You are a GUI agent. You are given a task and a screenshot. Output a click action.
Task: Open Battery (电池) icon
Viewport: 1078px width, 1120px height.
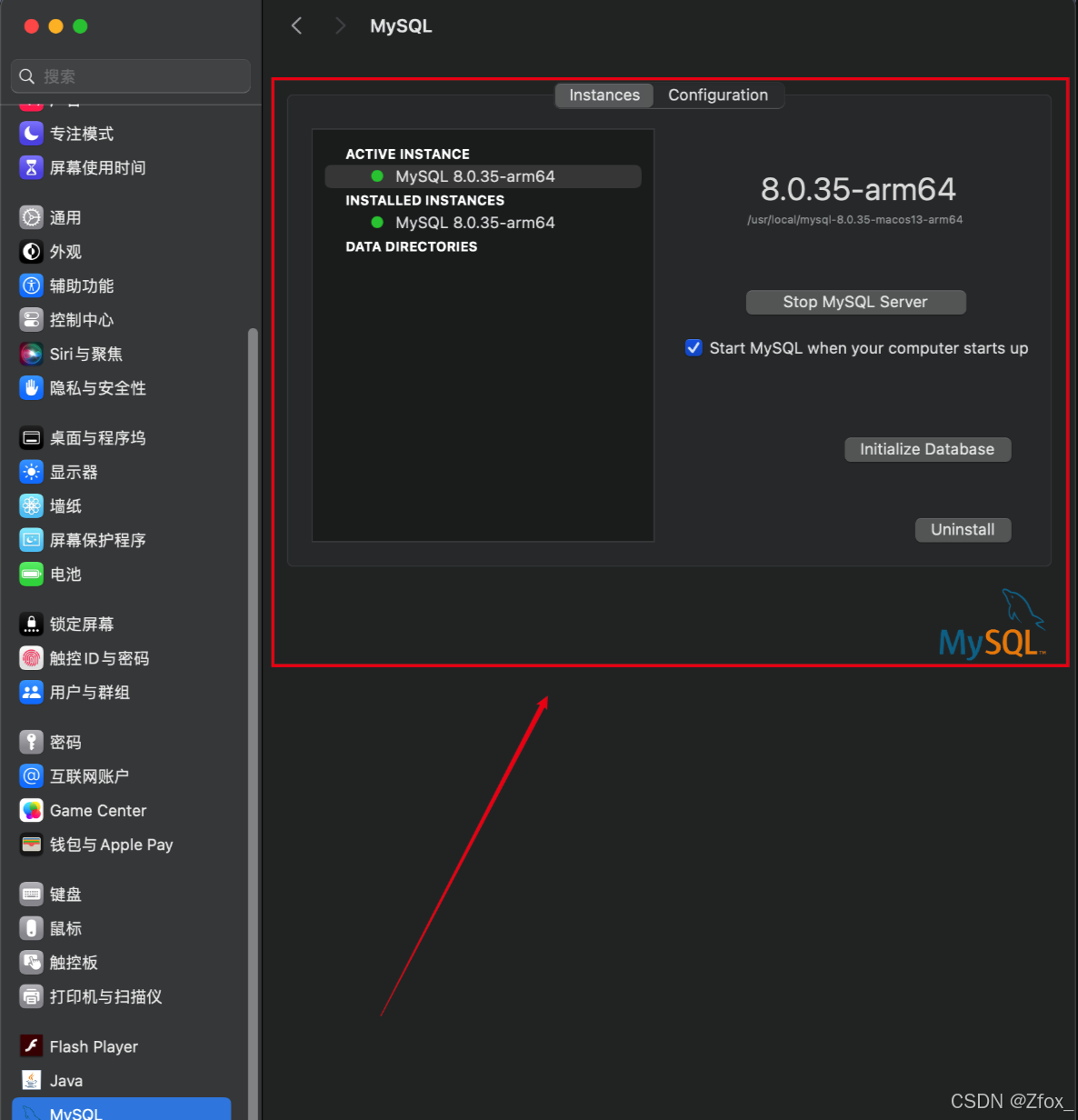click(32, 575)
